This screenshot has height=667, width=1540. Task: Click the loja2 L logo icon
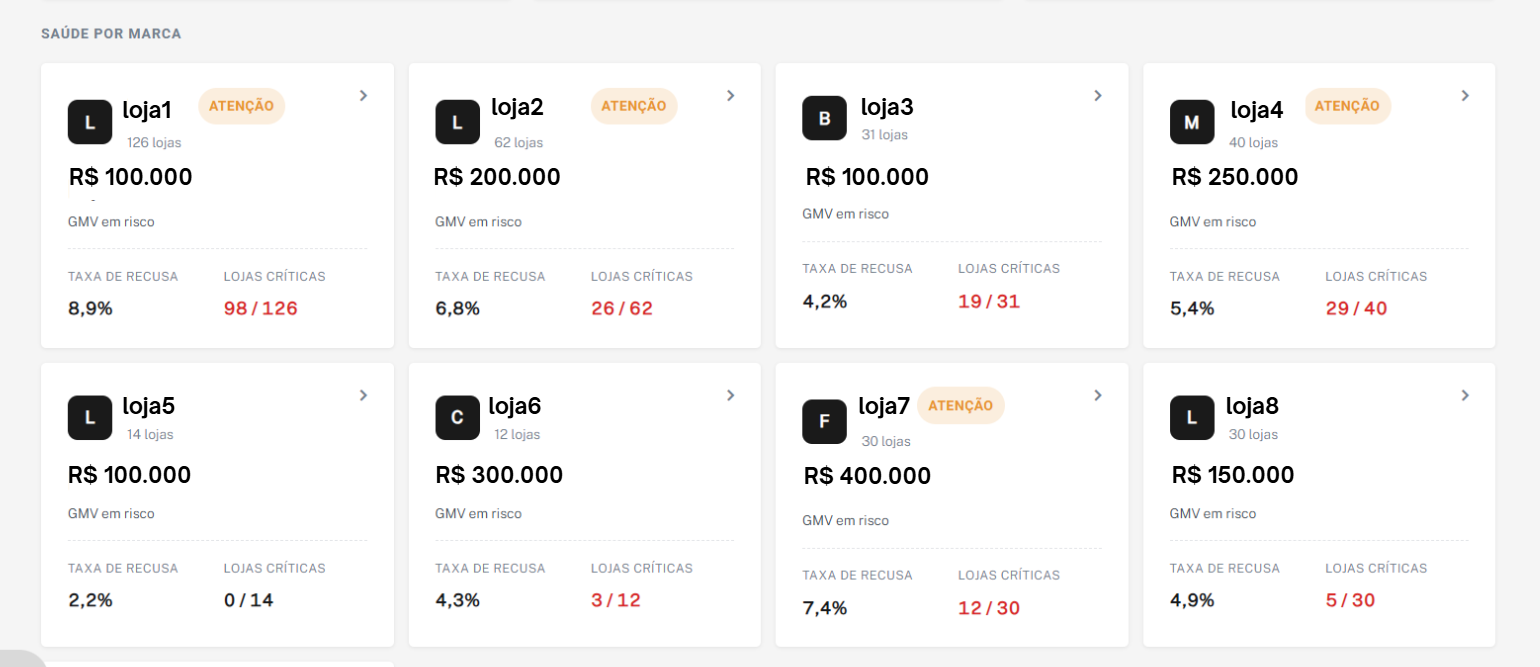coord(457,122)
